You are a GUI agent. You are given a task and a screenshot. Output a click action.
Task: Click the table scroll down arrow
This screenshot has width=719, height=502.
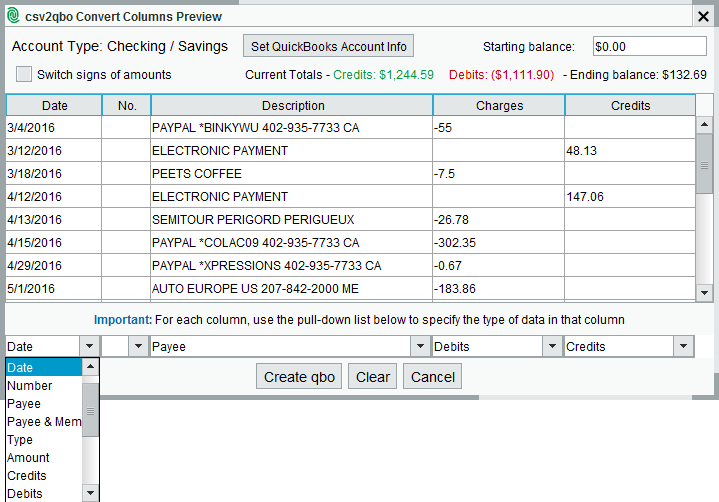point(704,292)
